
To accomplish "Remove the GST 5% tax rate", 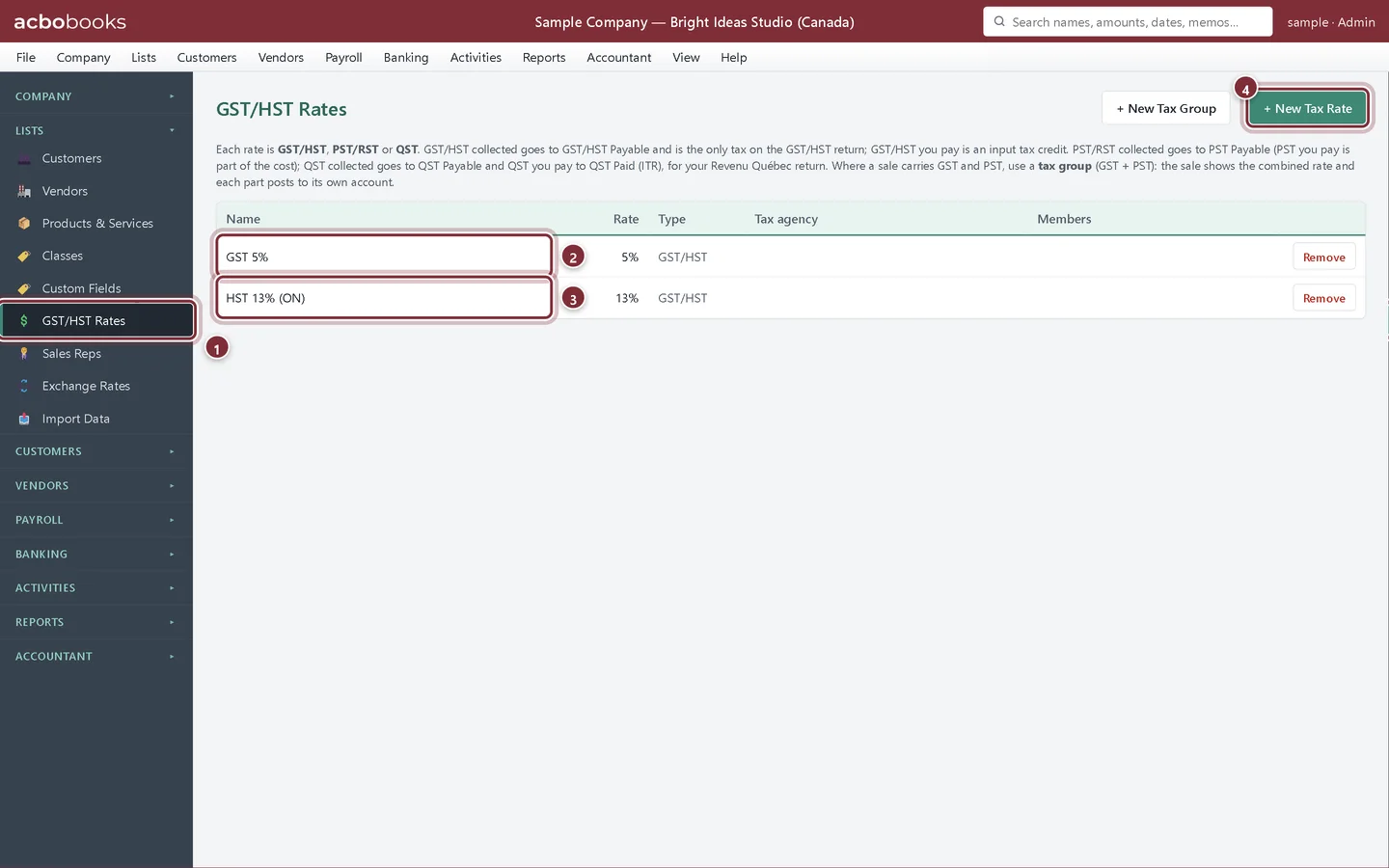I will (1323, 258).
